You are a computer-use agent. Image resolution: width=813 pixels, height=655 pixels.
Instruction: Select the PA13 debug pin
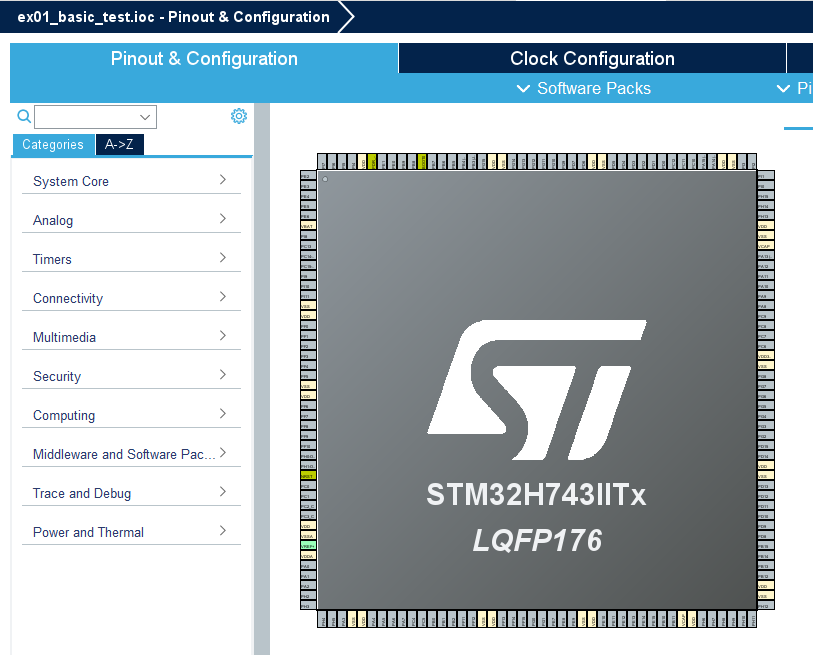[766, 256]
